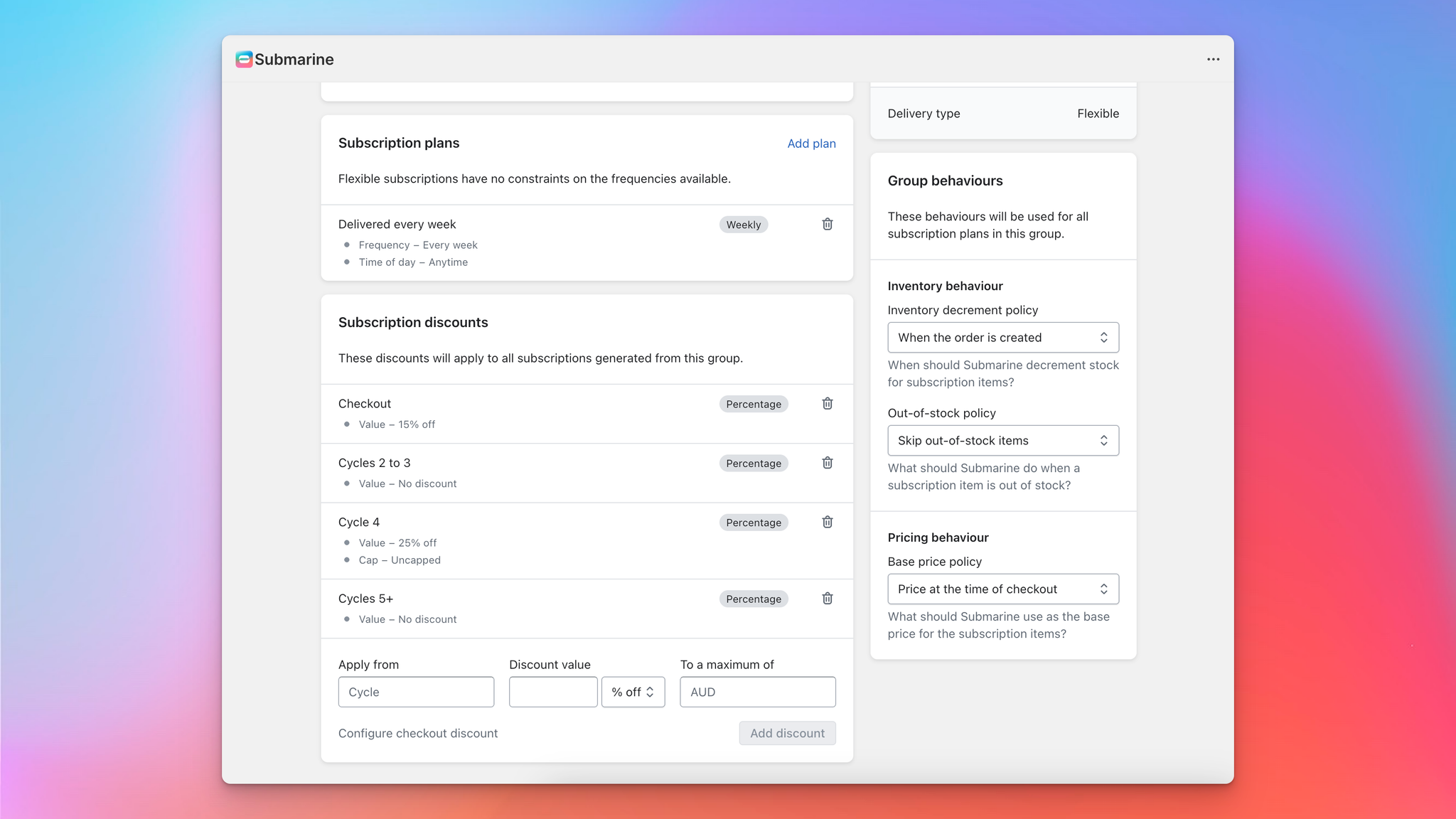Click the AUD maximum amount field
The height and width of the screenshot is (819, 1456).
click(757, 692)
